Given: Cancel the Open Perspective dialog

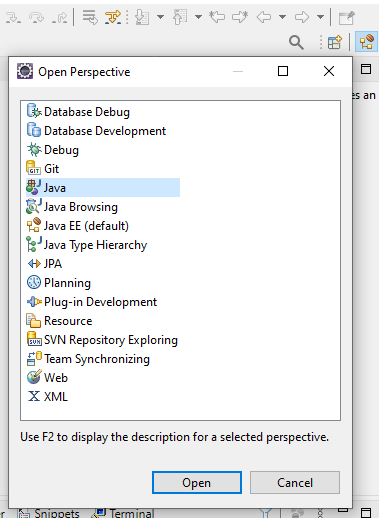Looking at the screenshot, I should coord(295,482).
